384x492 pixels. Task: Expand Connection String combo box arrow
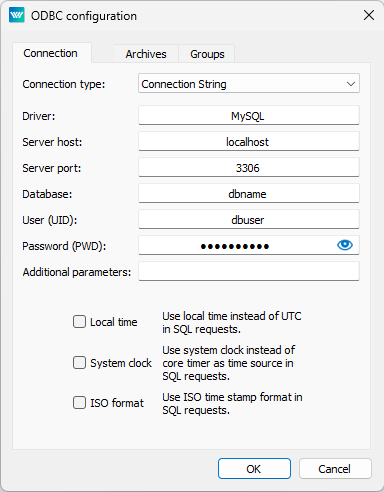[x=351, y=84]
